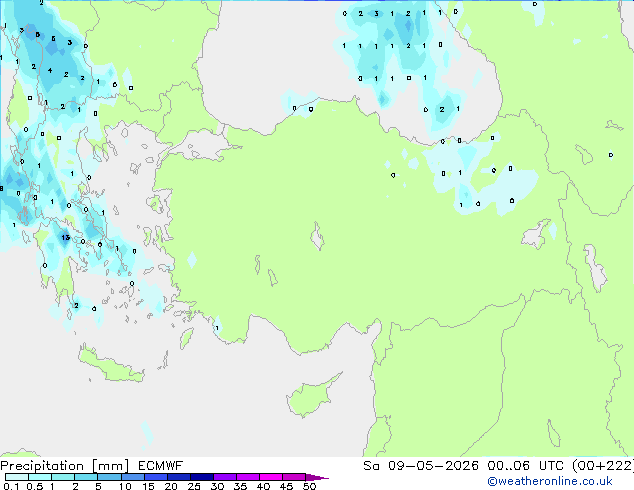Click the 'ECMWF' model label
Image resolution: width=634 pixels, height=490 pixels.
[161, 466]
